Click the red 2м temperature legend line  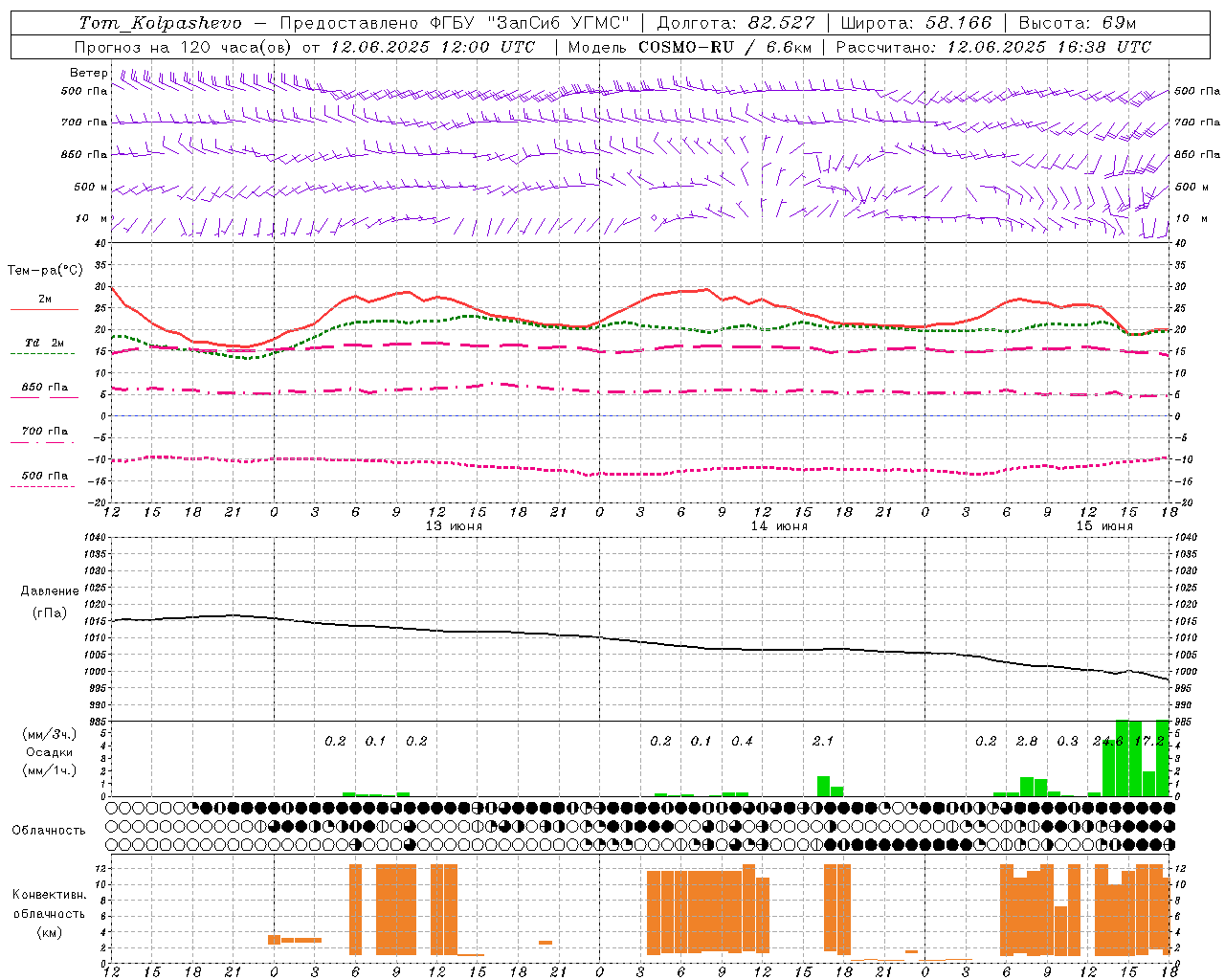(x=44, y=309)
